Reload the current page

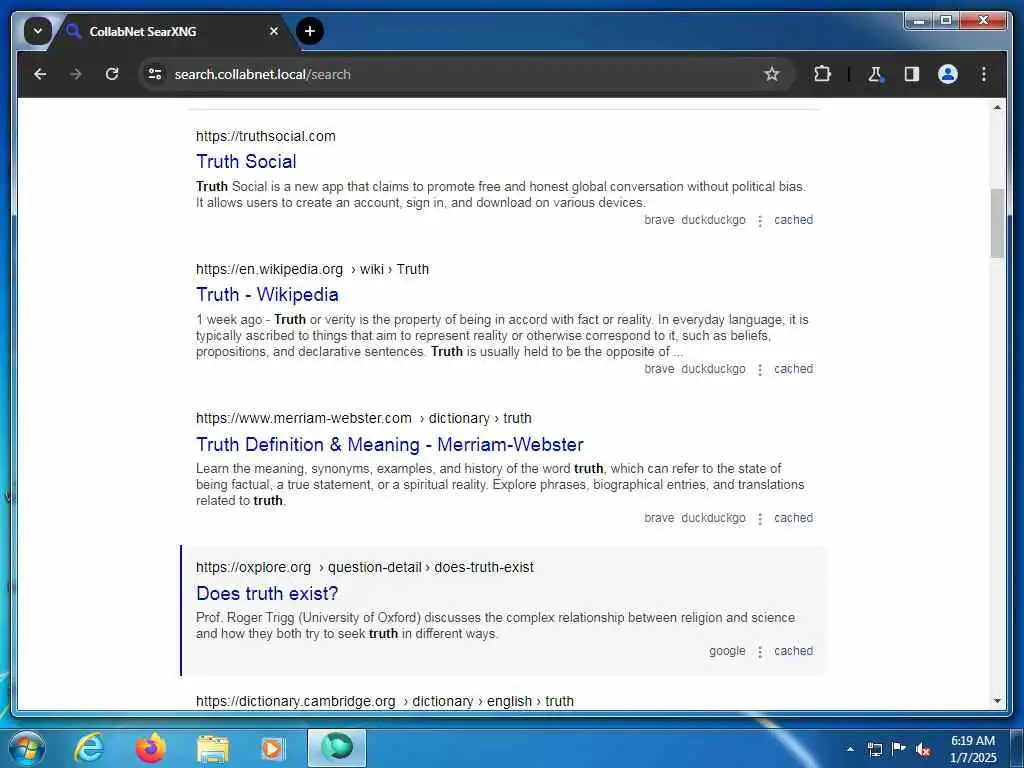(x=112, y=74)
